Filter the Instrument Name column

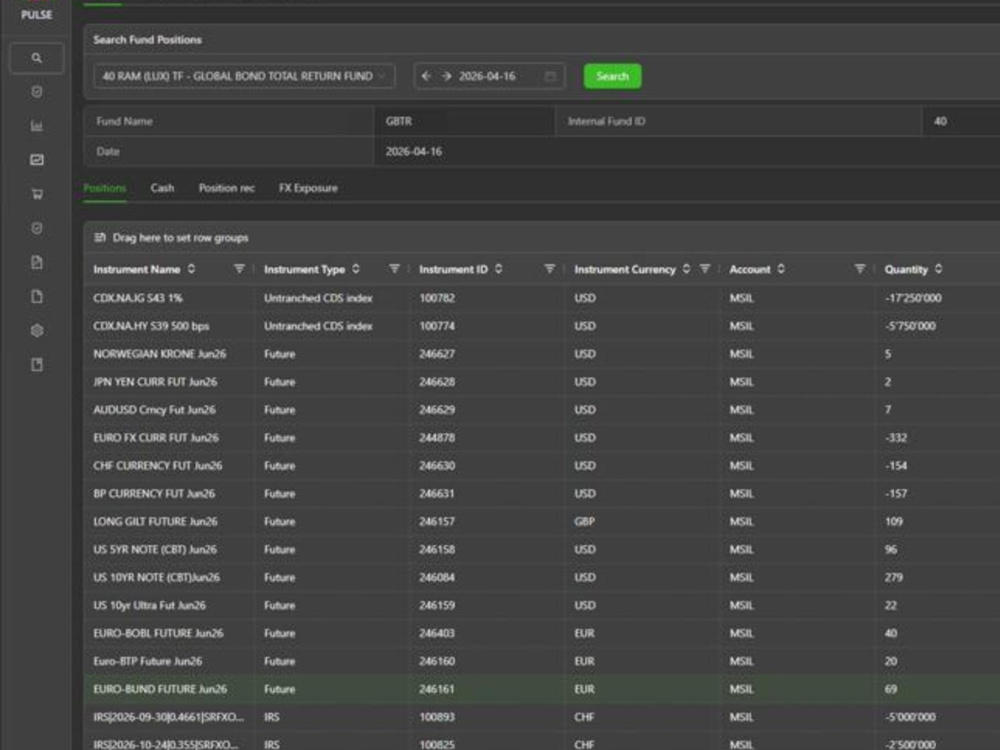[239, 269]
